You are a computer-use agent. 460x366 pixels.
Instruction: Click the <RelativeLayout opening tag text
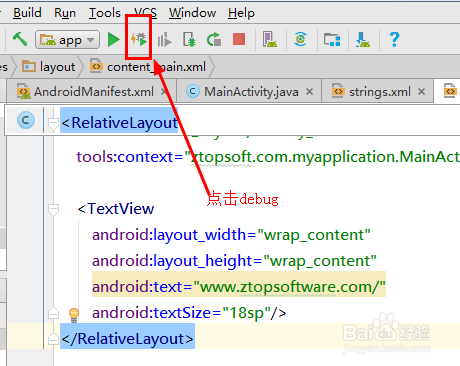(119, 123)
